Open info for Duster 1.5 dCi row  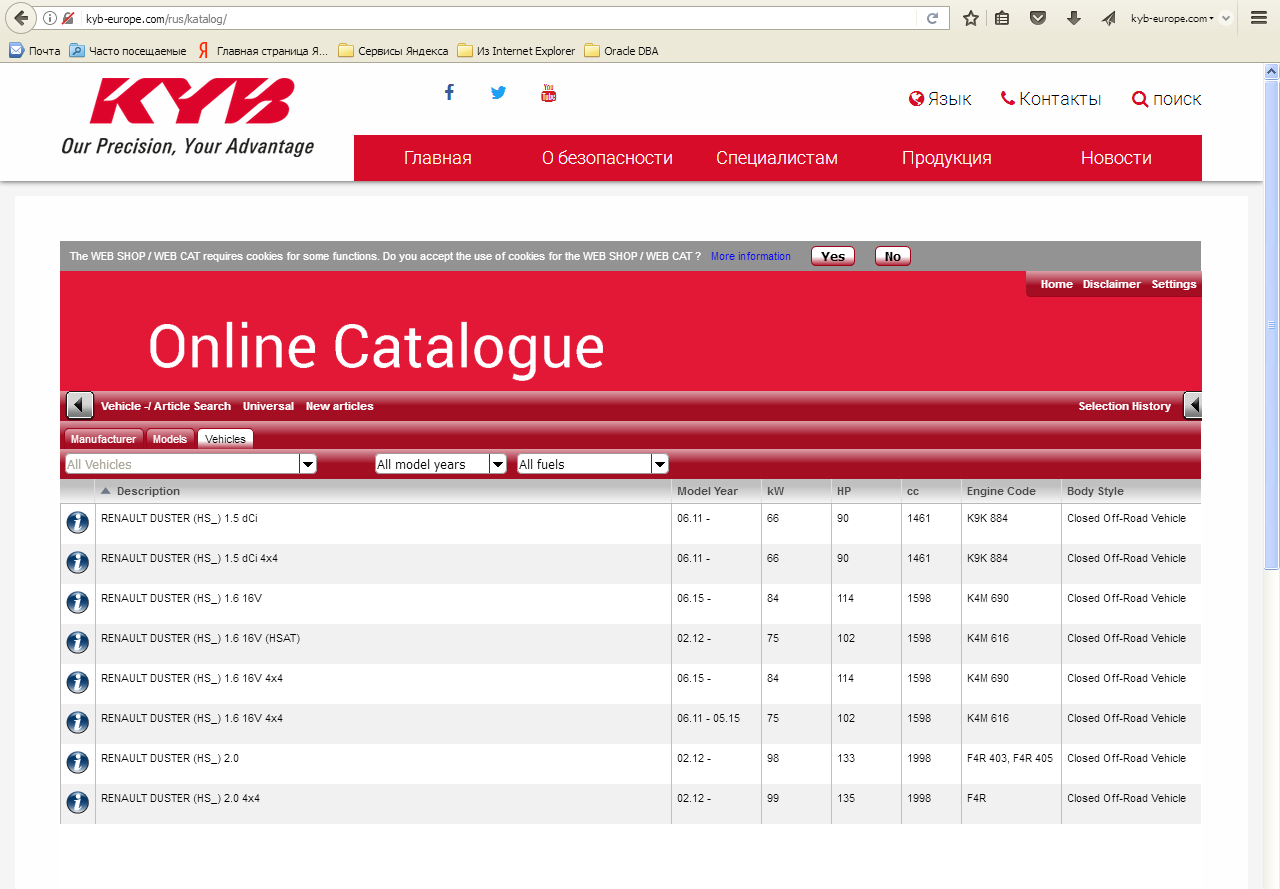tap(77, 522)
